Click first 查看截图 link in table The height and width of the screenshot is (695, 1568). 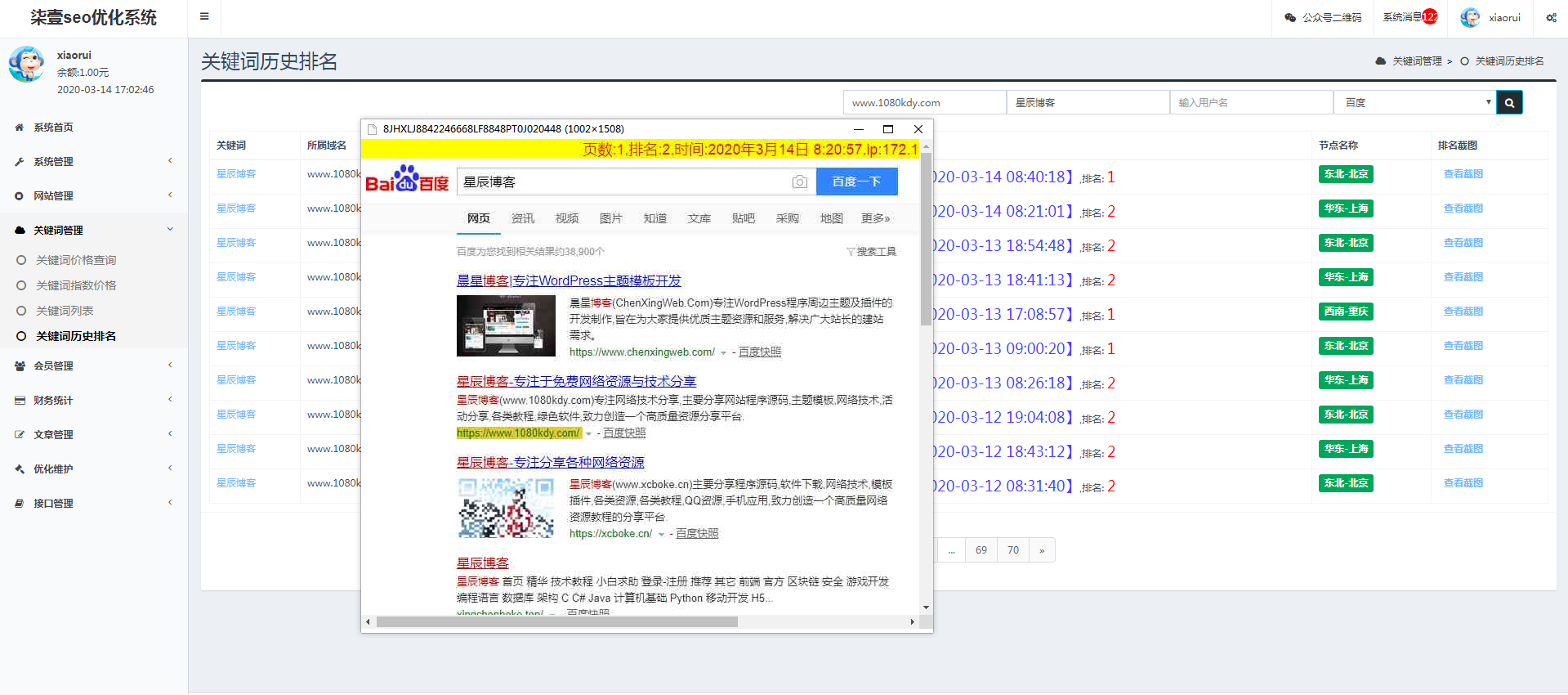coord(1463,174)
